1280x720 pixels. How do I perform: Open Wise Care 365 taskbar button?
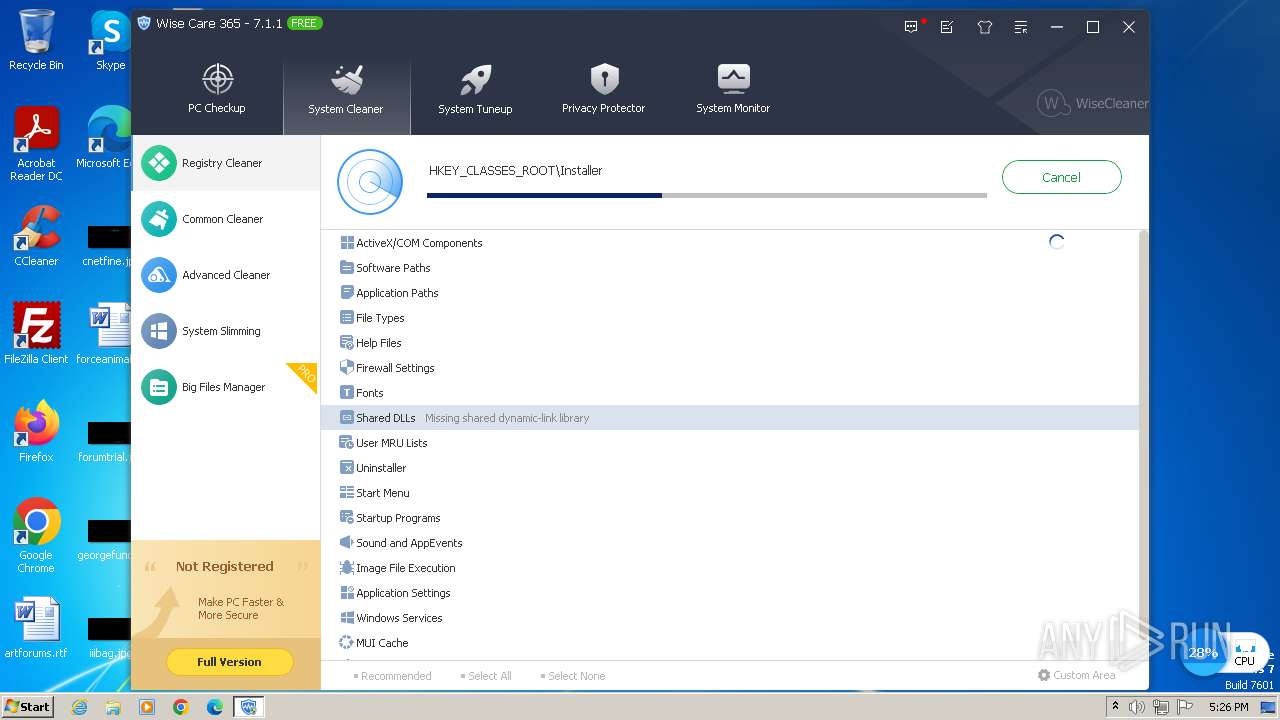[x=249, y=707]
